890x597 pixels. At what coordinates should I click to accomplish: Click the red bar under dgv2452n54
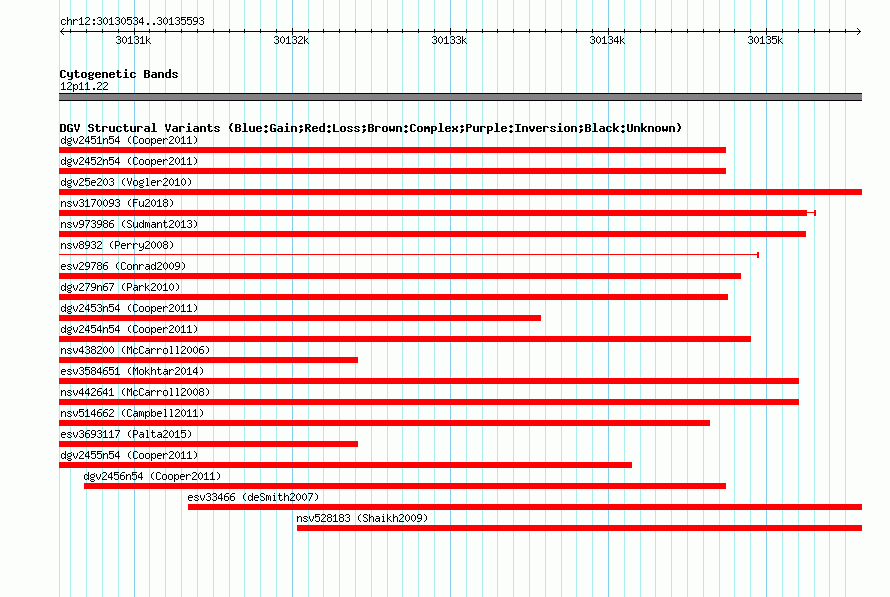392,171
